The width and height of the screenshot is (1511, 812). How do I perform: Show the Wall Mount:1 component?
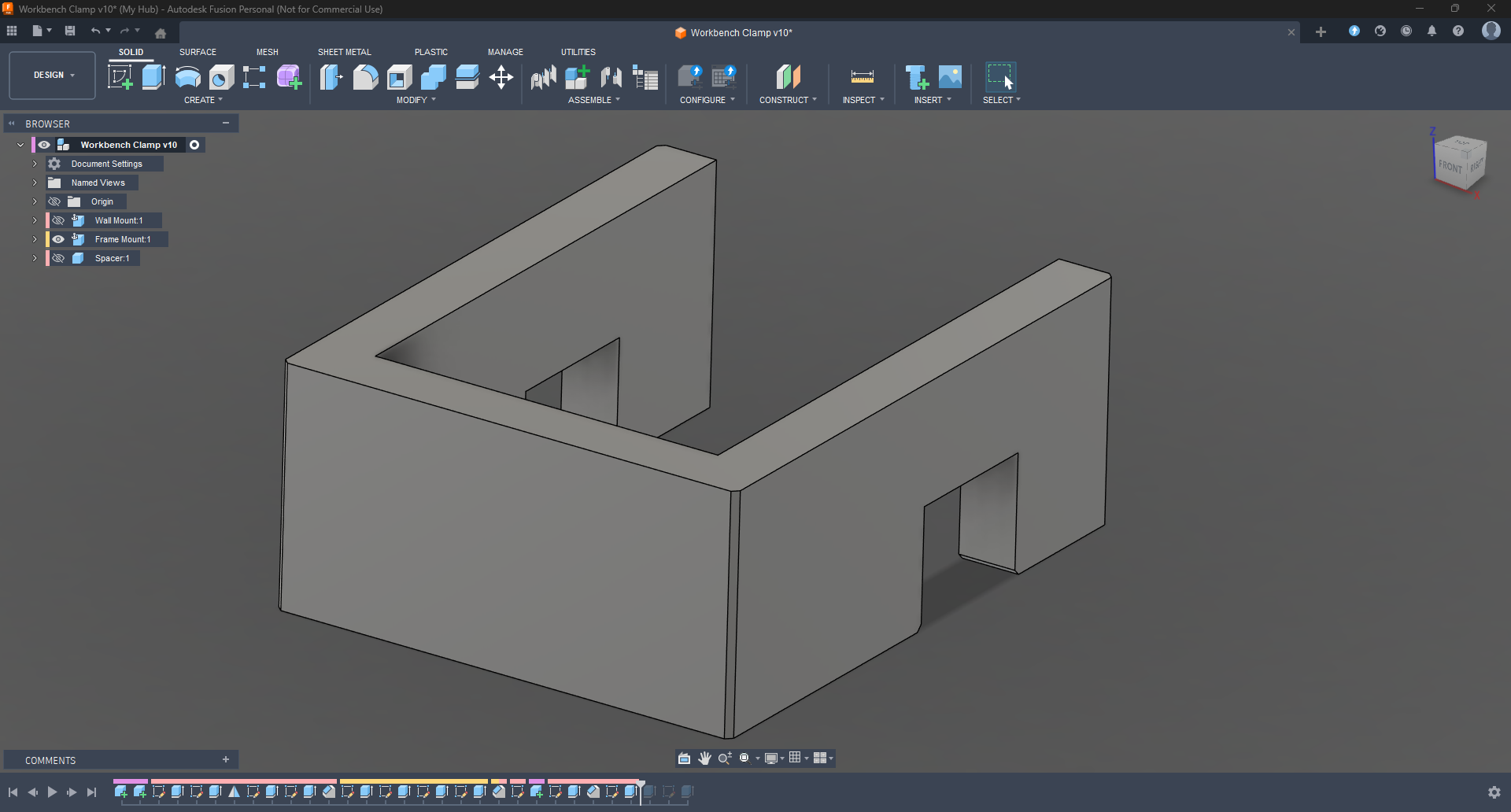point(58,220)
